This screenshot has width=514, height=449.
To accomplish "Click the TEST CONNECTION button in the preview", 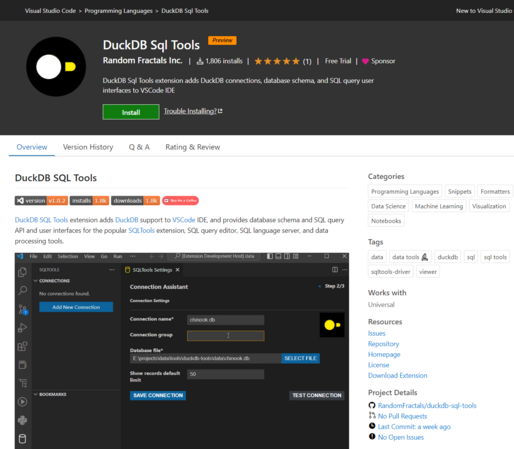I will [317, 395].
